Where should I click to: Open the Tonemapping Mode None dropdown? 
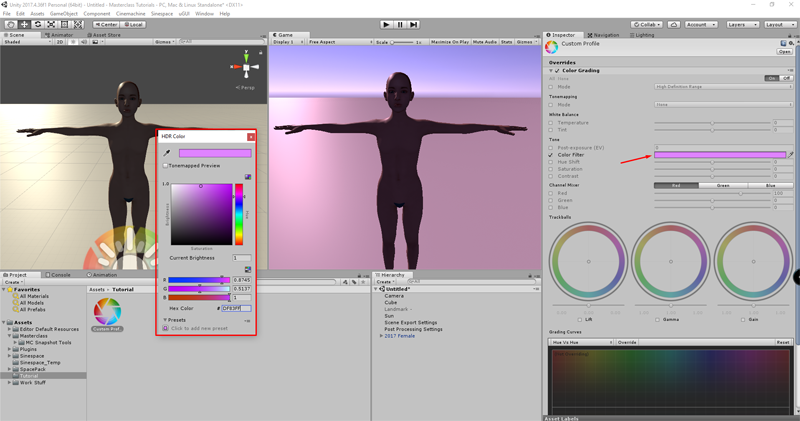coord(723,105)
